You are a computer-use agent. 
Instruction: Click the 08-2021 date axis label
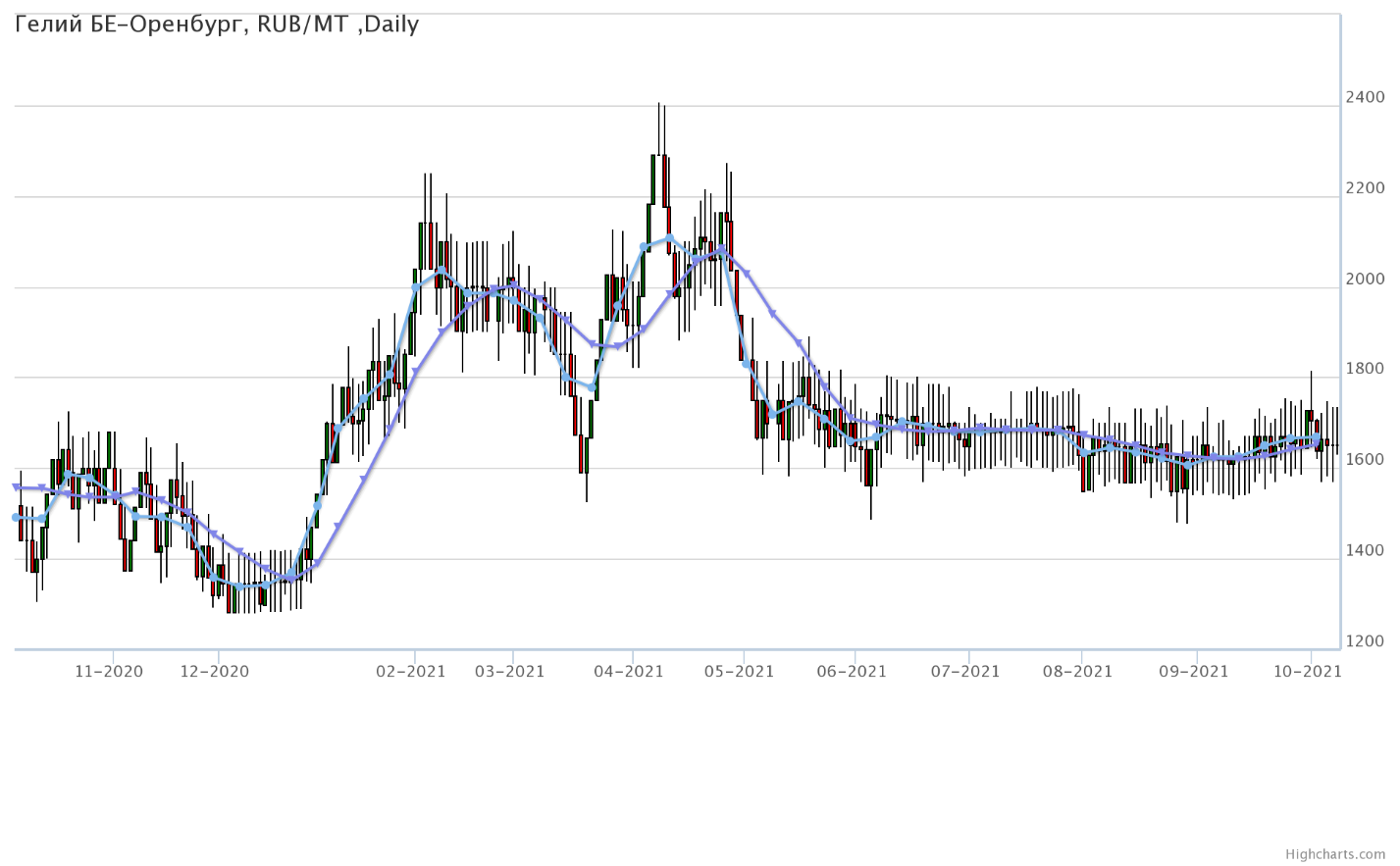[x=1078, y=672]
